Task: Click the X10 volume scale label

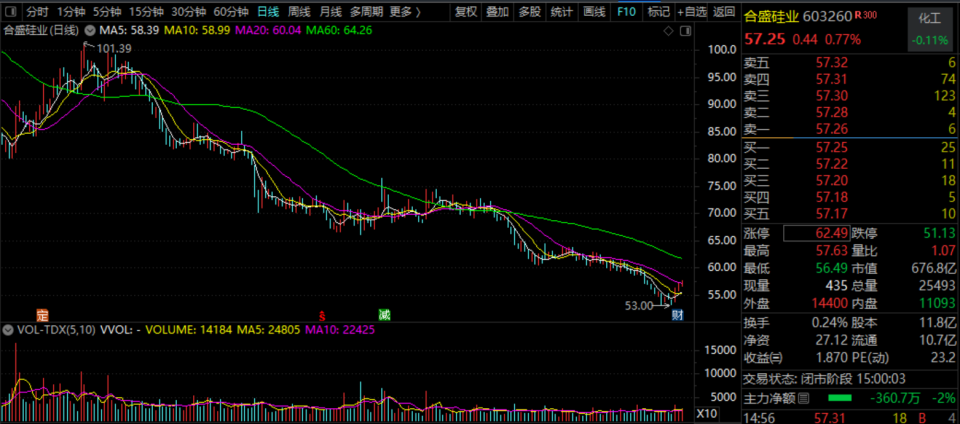Action: 707,412
